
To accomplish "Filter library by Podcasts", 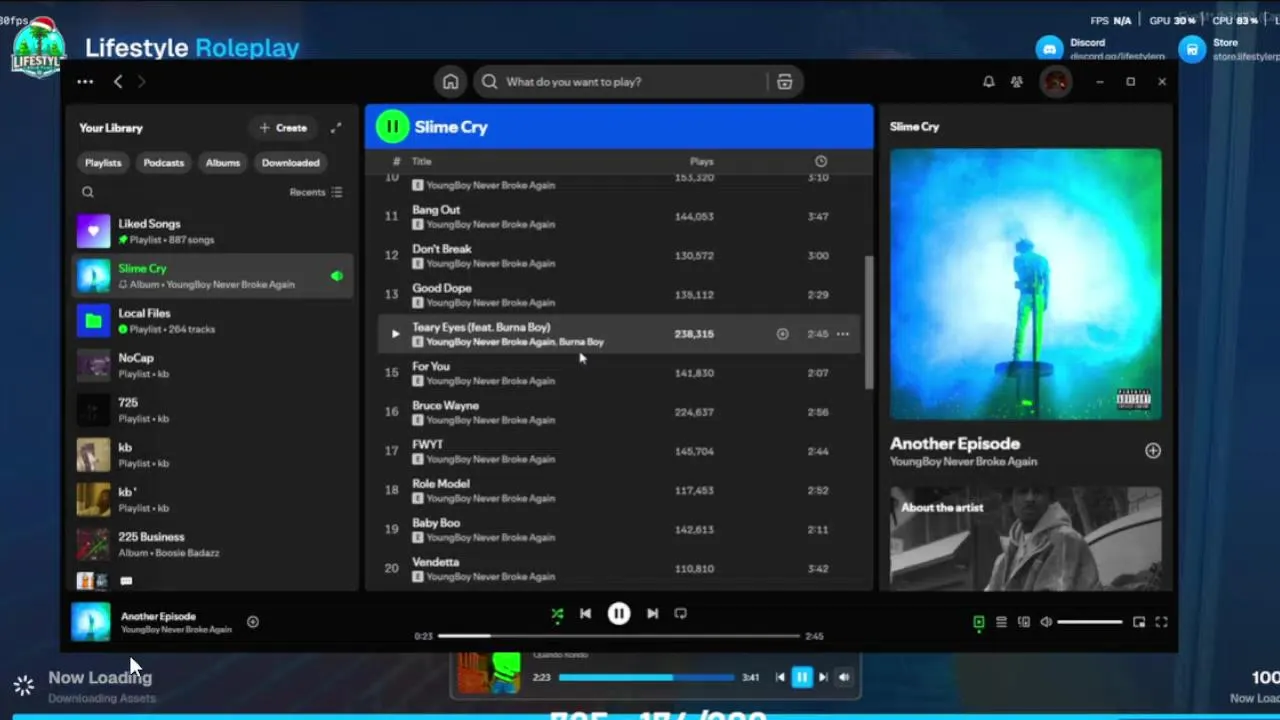I will [163, 163].
